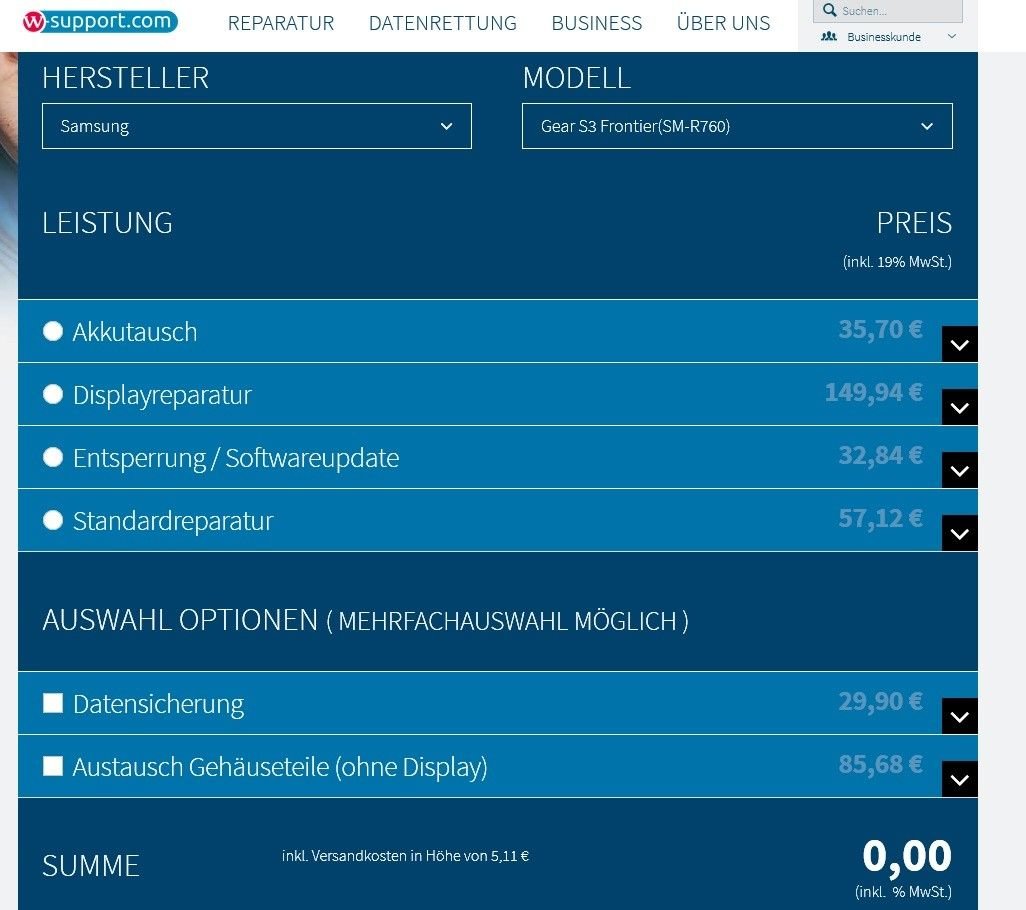Click the search magnifier icon
The image size is (1026, 910).
click(x=830, y=10)
